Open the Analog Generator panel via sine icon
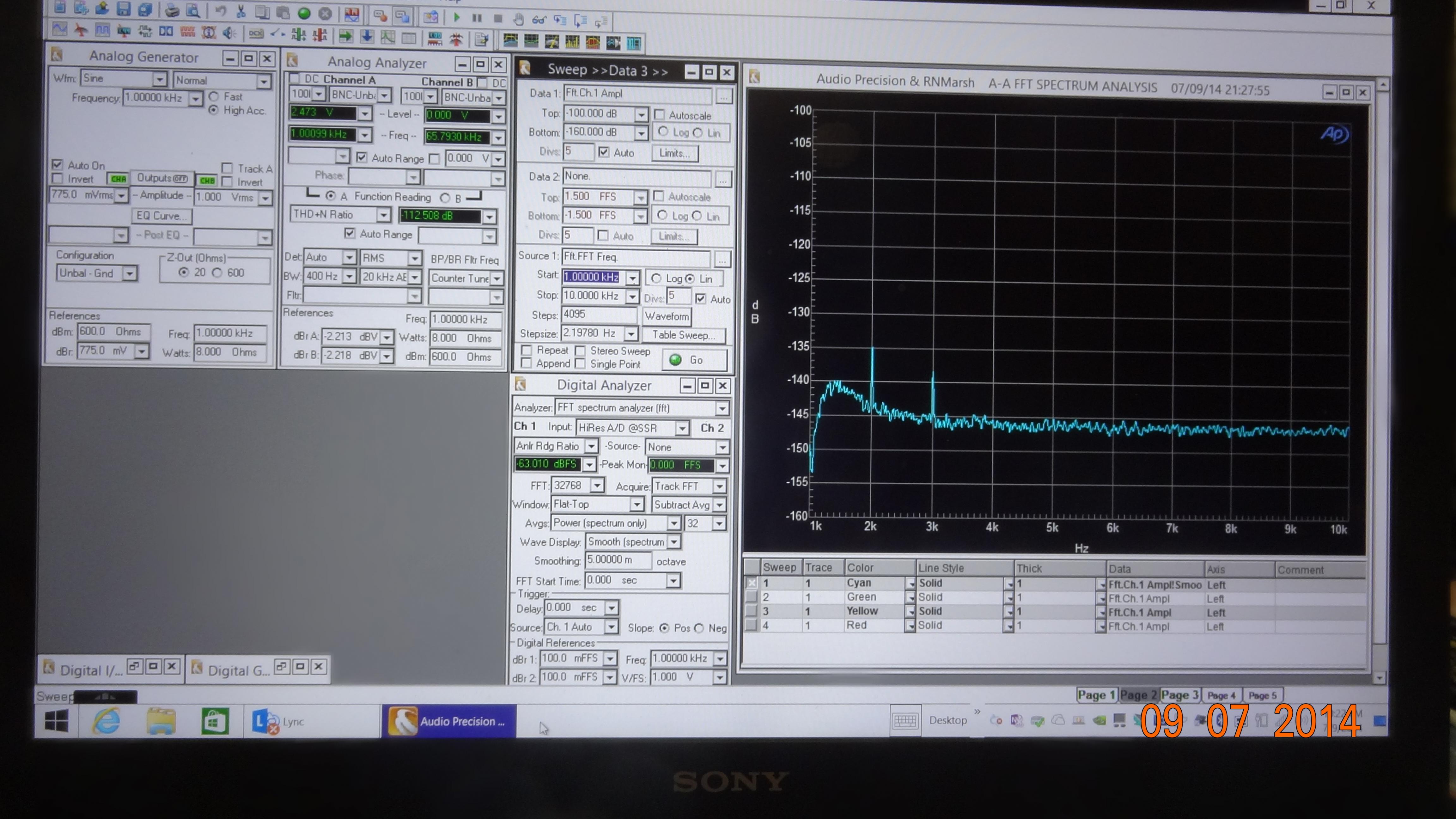This screenshot has width=1456, height=819. 59,29
